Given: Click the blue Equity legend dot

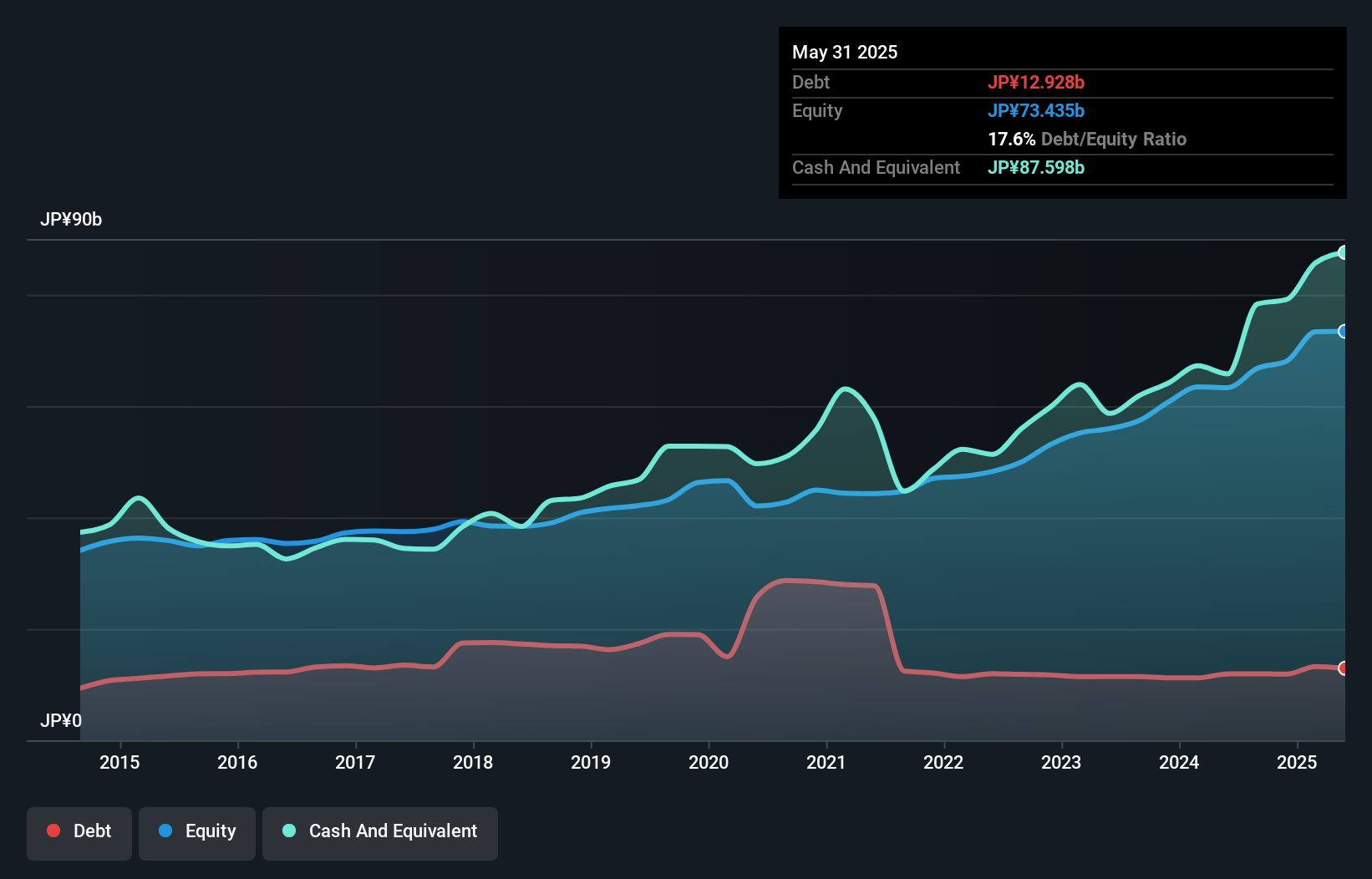Looking at the screenshot, I should pos(165,831).
